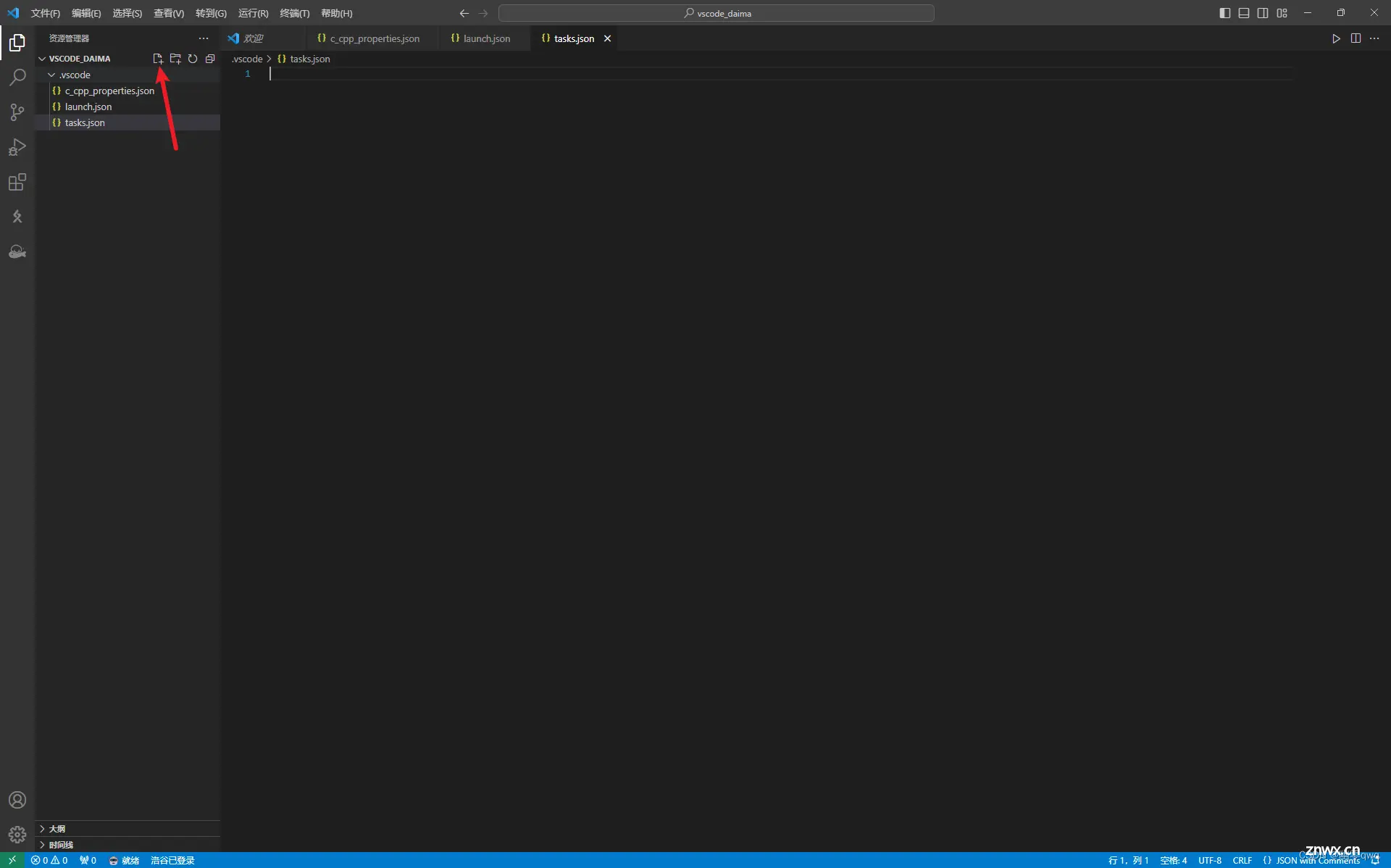Click the .vscode breadcrumb segment
This screenshot has width=1391, height=868.
point(247,59)
